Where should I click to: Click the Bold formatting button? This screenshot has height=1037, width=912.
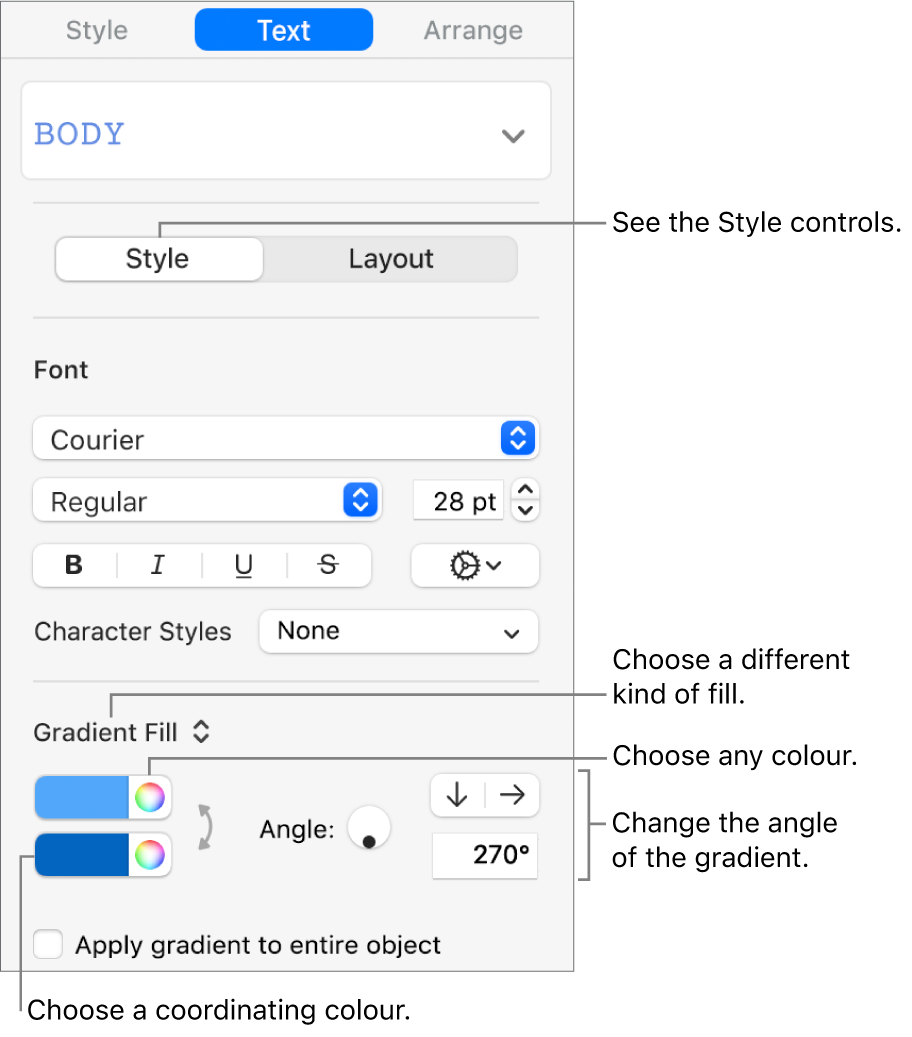point(74,565)
